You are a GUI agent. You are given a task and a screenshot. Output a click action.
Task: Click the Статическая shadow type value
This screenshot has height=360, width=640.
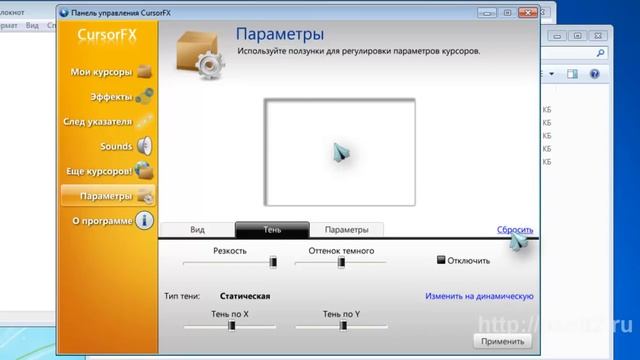(245, 296)
